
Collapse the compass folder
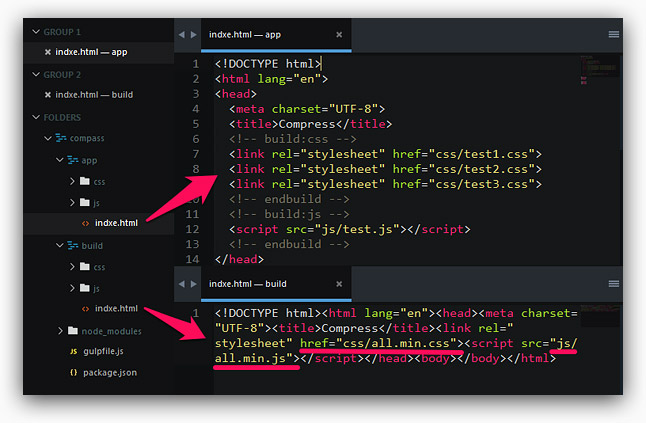tap(47, 138)
